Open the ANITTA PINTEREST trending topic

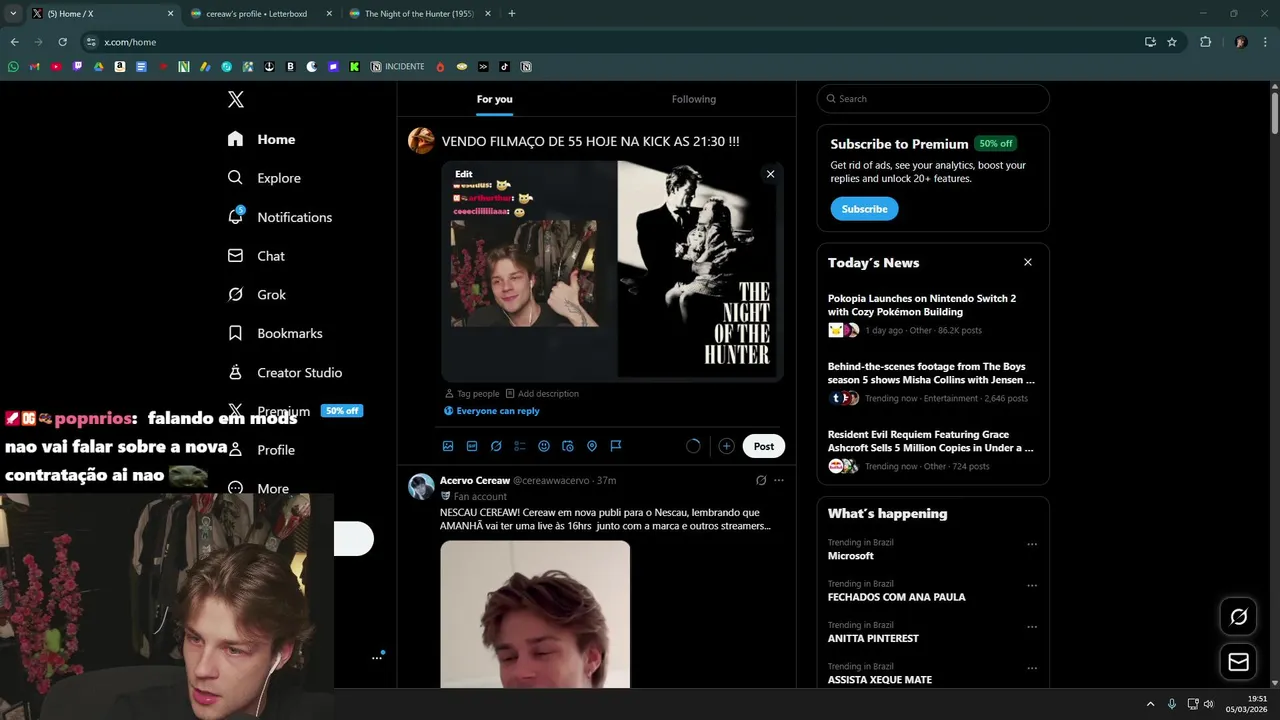(873, 638)
